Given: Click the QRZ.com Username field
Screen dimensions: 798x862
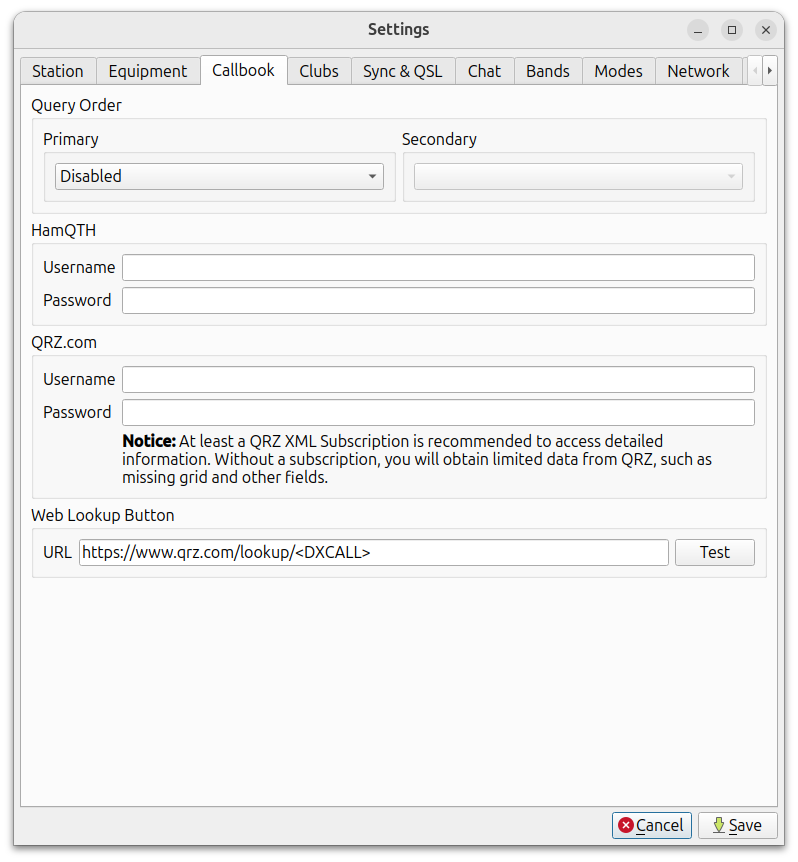Looking at the screenshot, I should click(438, 380).
